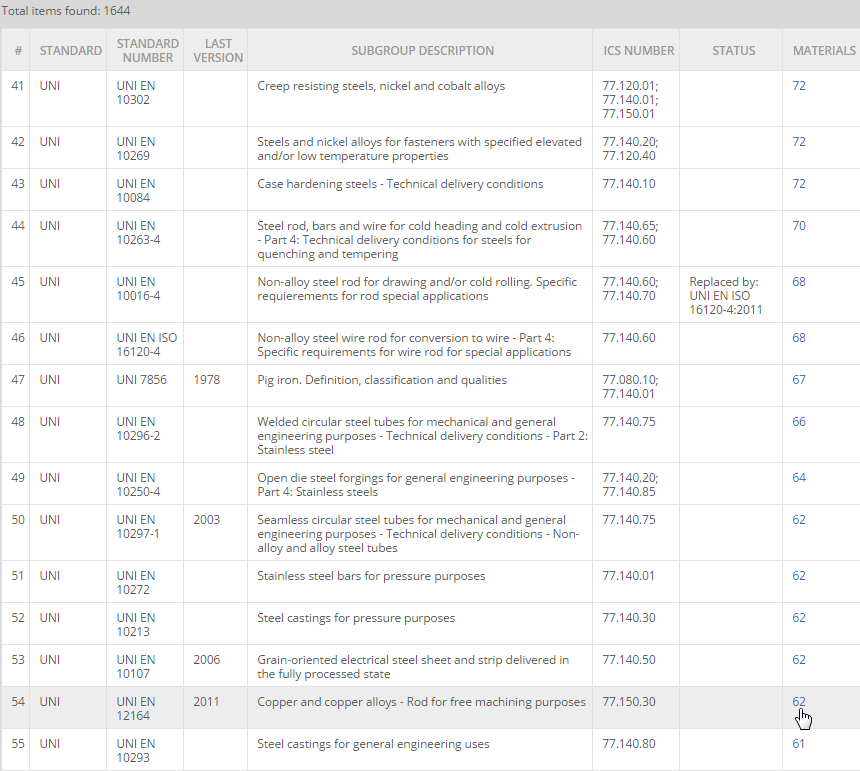
Task: Click the Standard column header
Action: point(70,50)
